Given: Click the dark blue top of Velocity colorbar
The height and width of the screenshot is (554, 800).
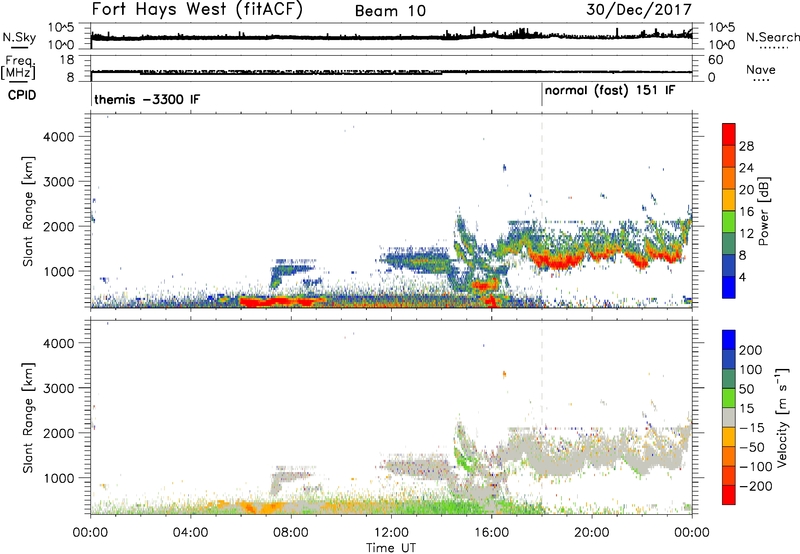Looking at the screenshot, I should coord(729,340).
